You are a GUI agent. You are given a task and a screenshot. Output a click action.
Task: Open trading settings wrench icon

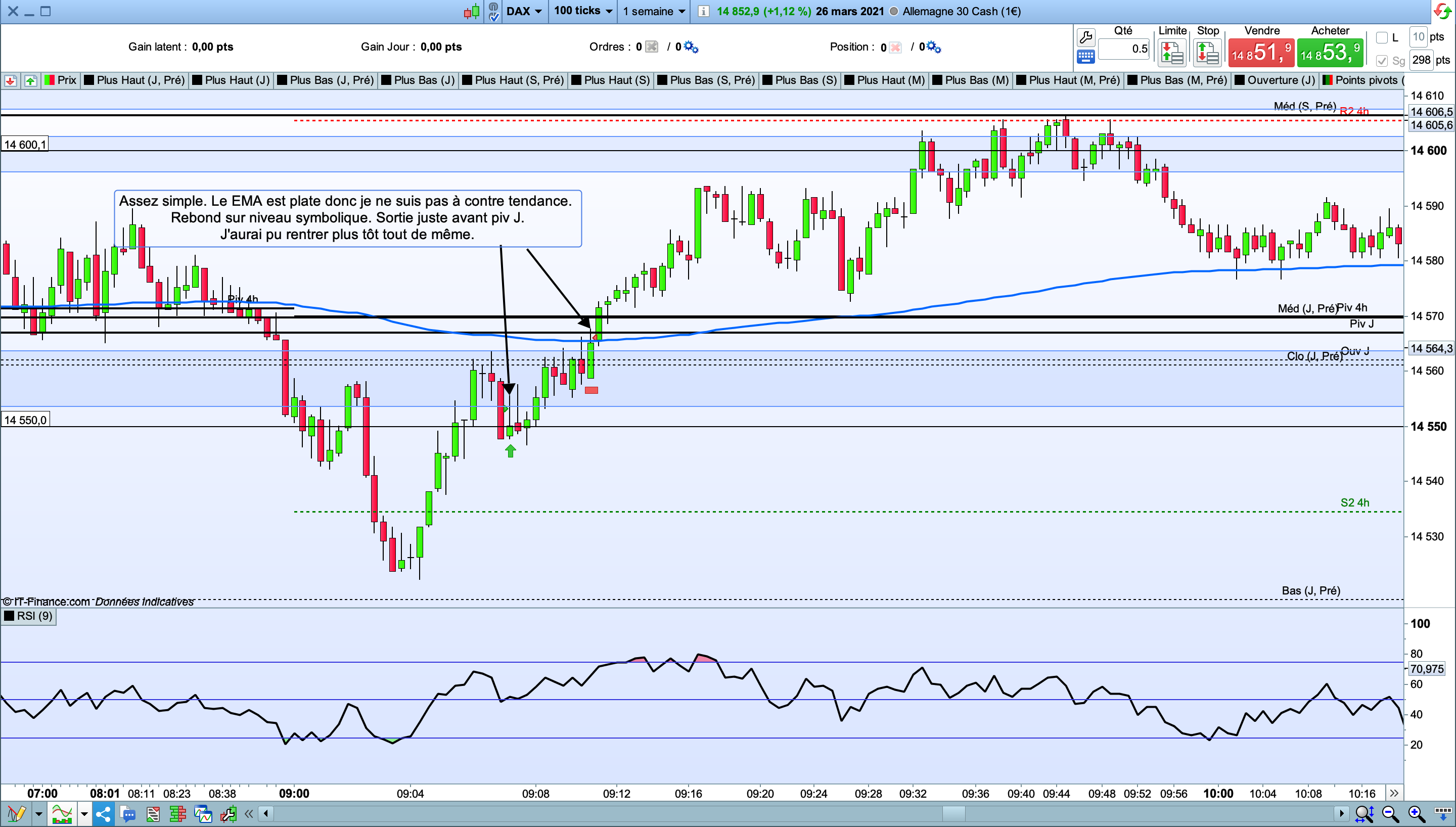[1085, 37]
